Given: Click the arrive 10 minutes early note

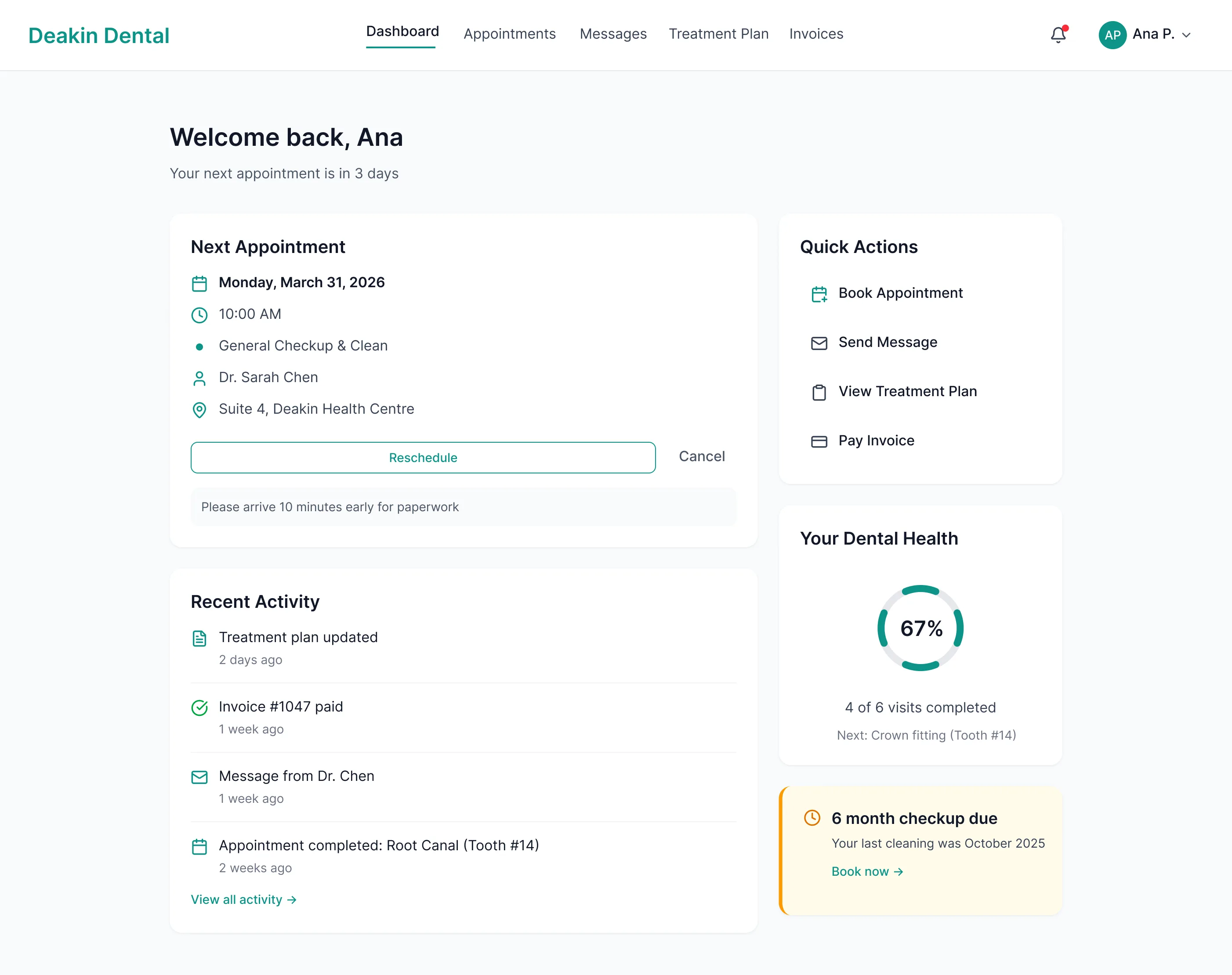Looking at the screenshot, I should pyautogui.click(x=463, y=507).
